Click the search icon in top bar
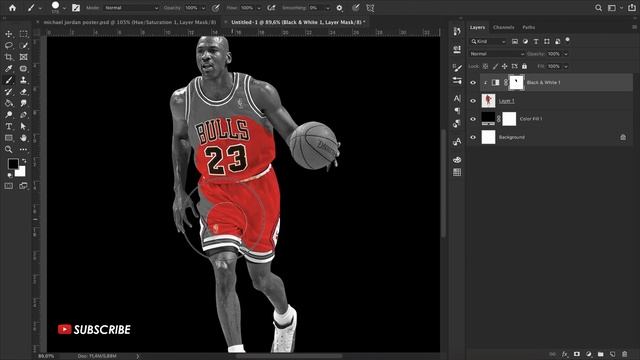640x360 pixels. 598,8
